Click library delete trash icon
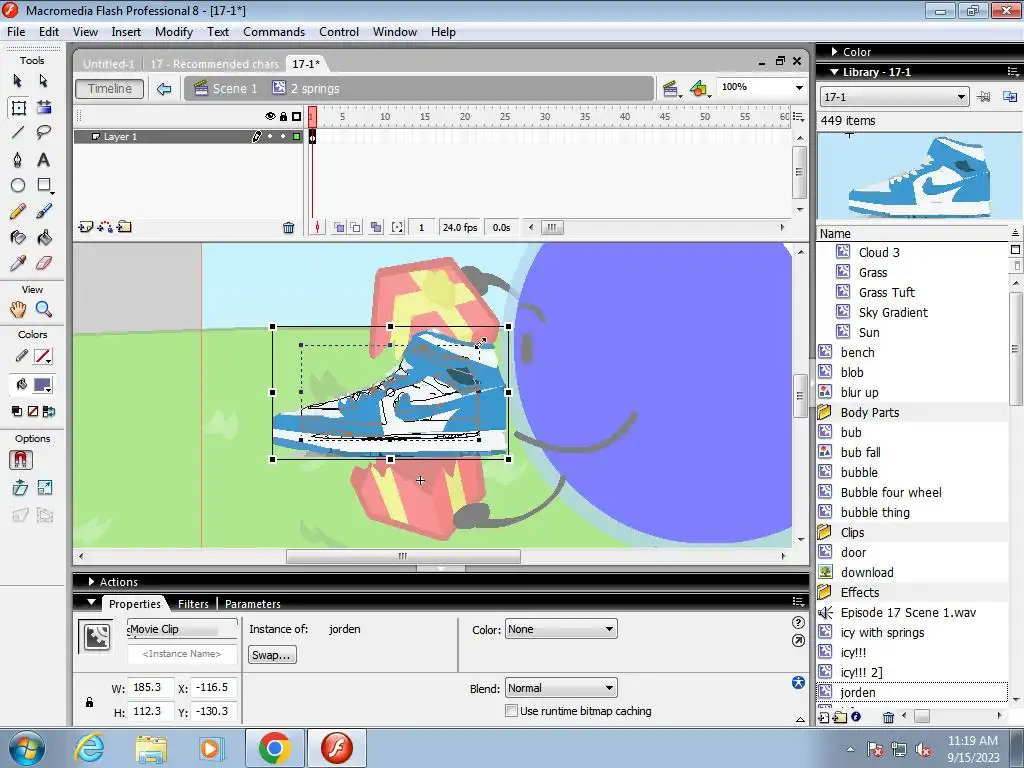Image resolution: width=1024 pixels, height=768 pixels. pyautogui.click(x=888, y=717)
